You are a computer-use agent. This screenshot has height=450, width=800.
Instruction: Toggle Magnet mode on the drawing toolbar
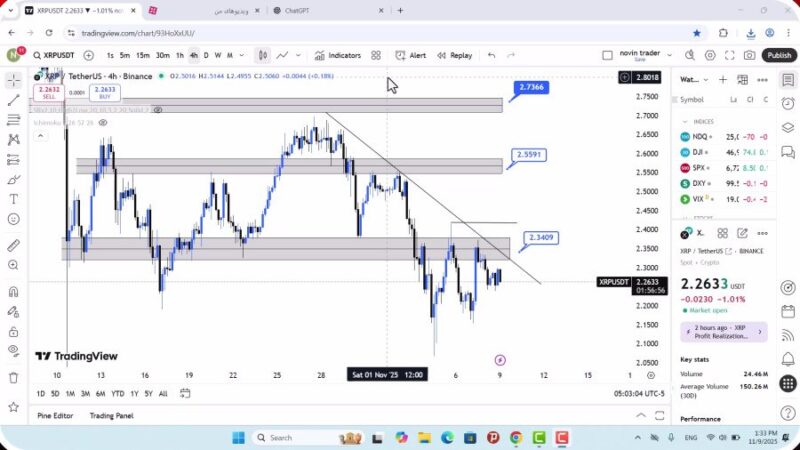click(x=14, y=292)
